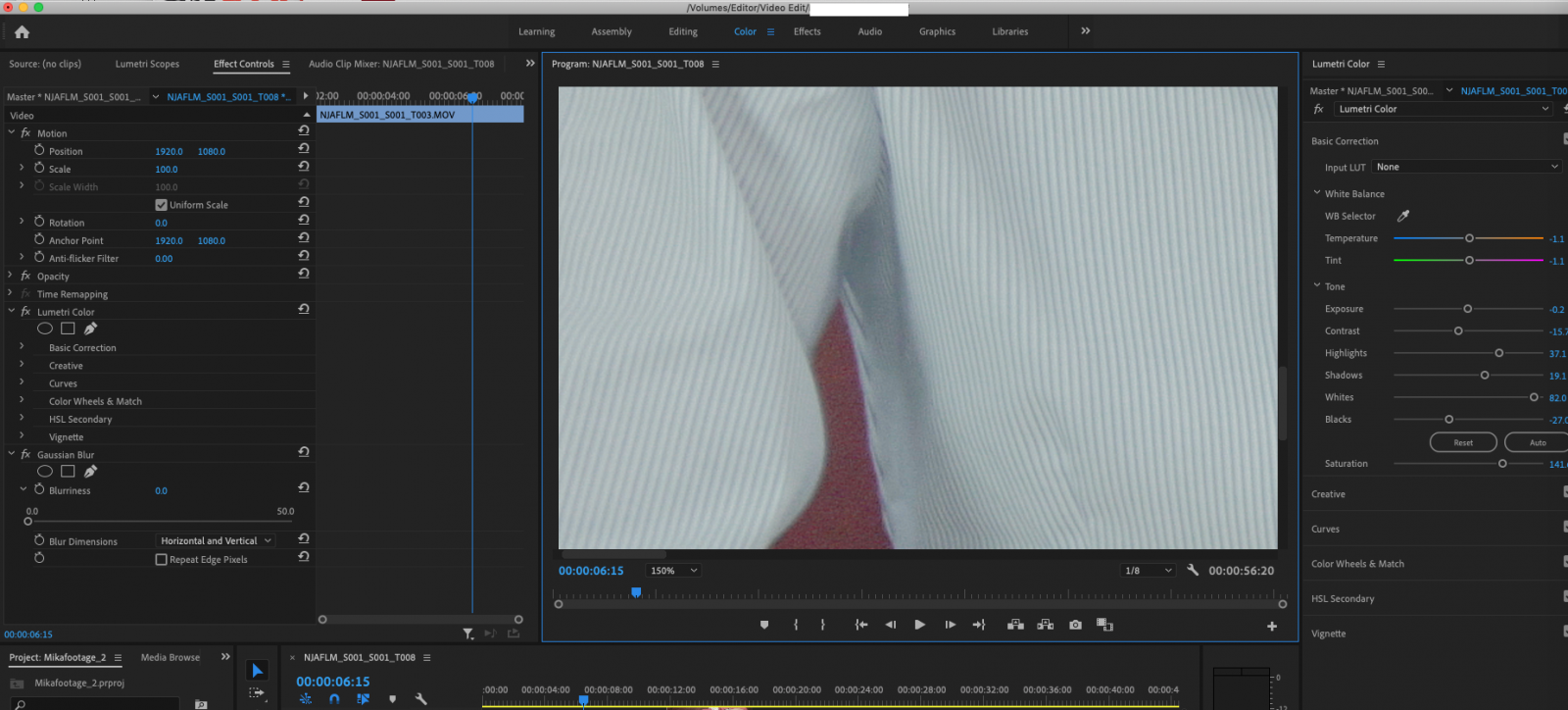Click the Temperature slider handle
The width and height of the screenshot is (1568, 710).
click(1469, 238)
